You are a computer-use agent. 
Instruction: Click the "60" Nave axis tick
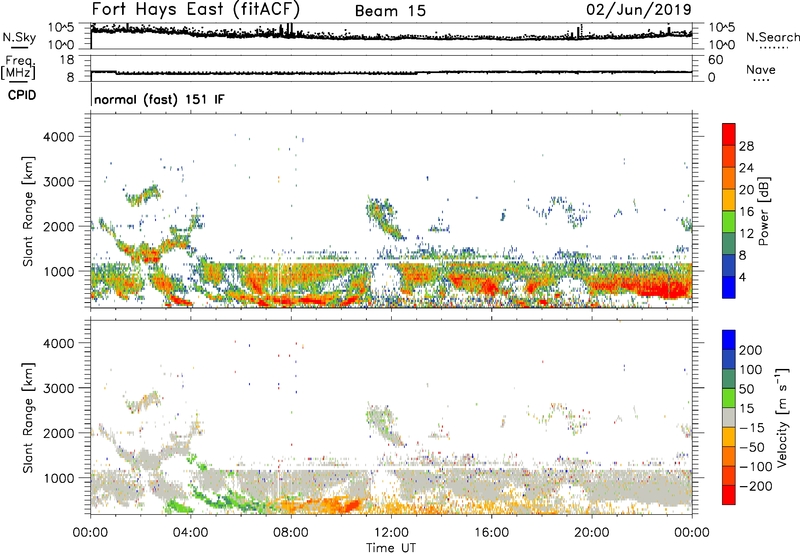coord(715,60)
